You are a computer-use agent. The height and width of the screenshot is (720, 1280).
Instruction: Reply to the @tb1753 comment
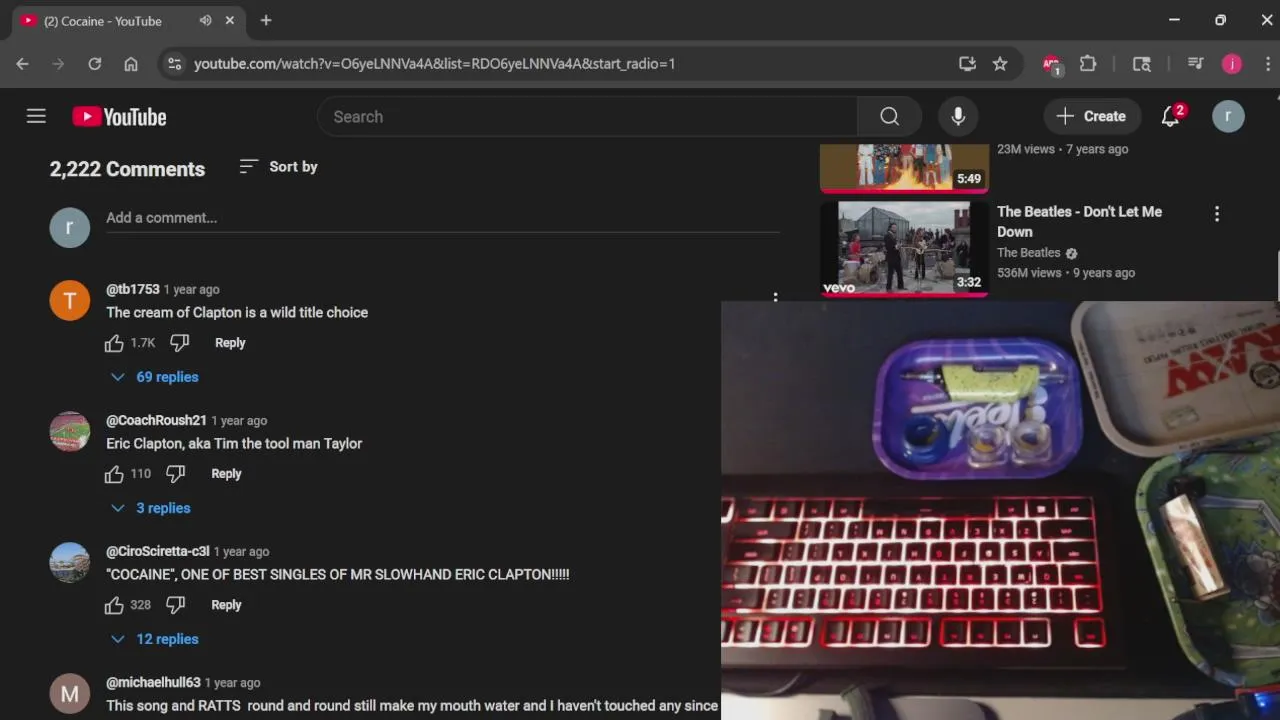click(230, 343)
